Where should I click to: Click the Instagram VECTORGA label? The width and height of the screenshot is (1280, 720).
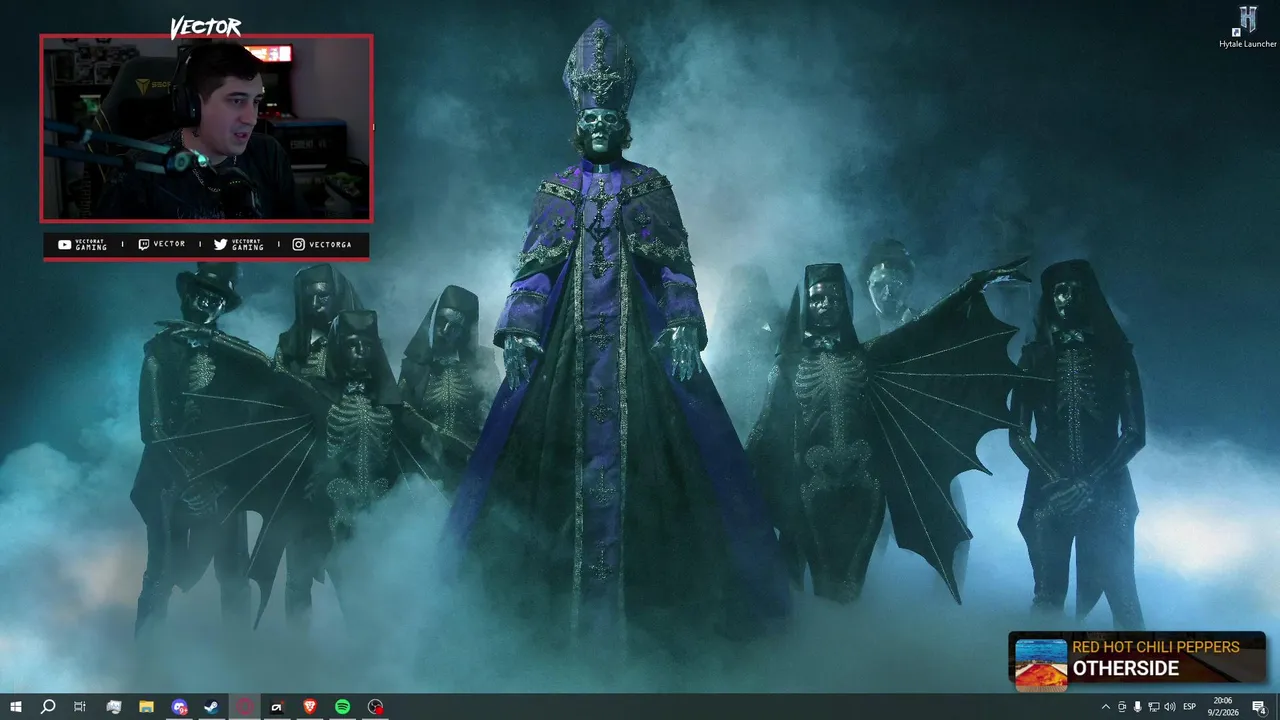[x=322, y=245]
